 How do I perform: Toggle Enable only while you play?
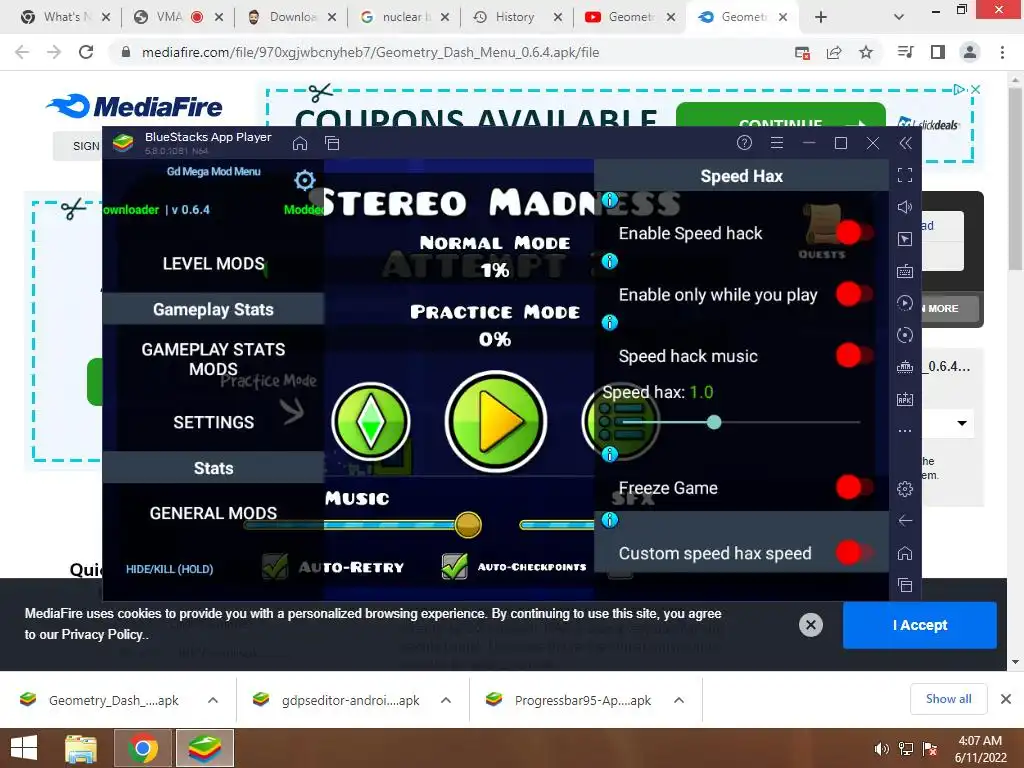tap(854, 294)
